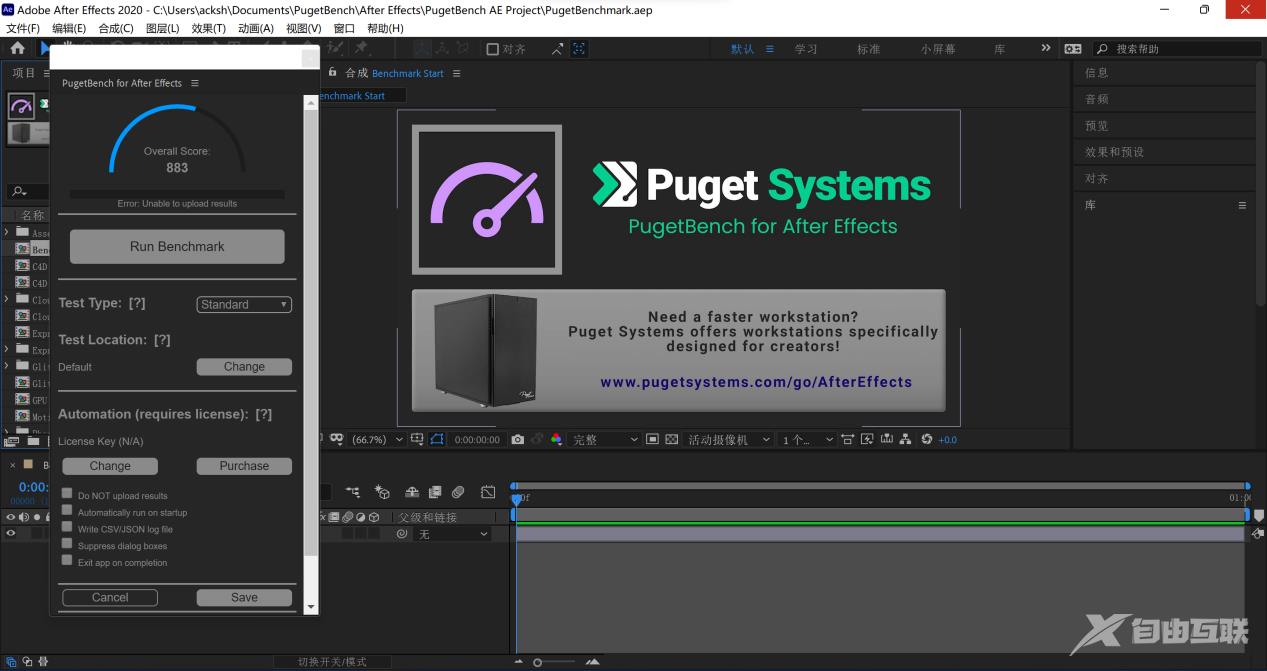Click the workspace sync settings icon
Screen dimensions: 1267x671
(x=1073, y=48)
